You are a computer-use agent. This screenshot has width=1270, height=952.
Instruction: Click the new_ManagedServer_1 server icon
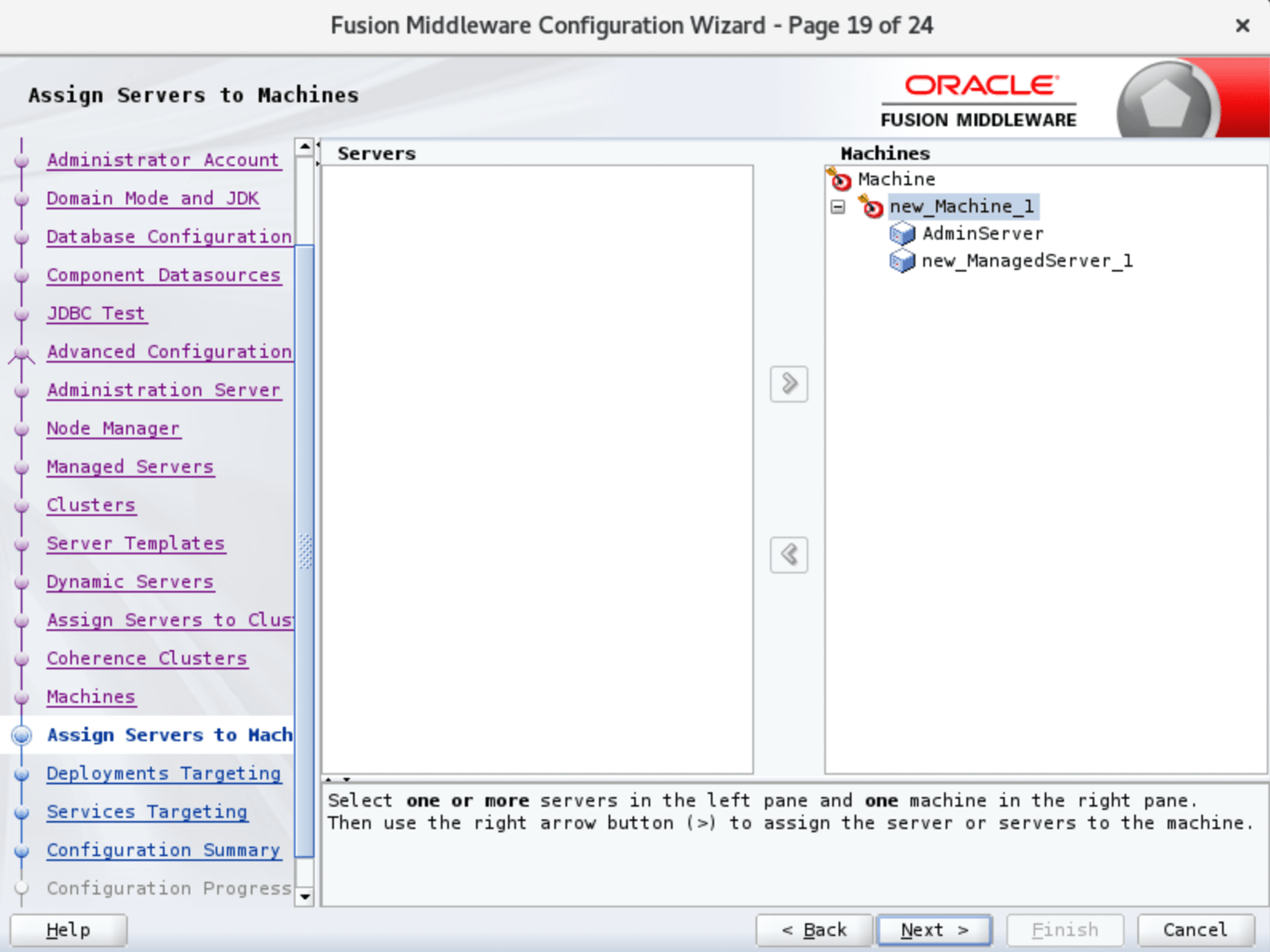coord(902,261)
